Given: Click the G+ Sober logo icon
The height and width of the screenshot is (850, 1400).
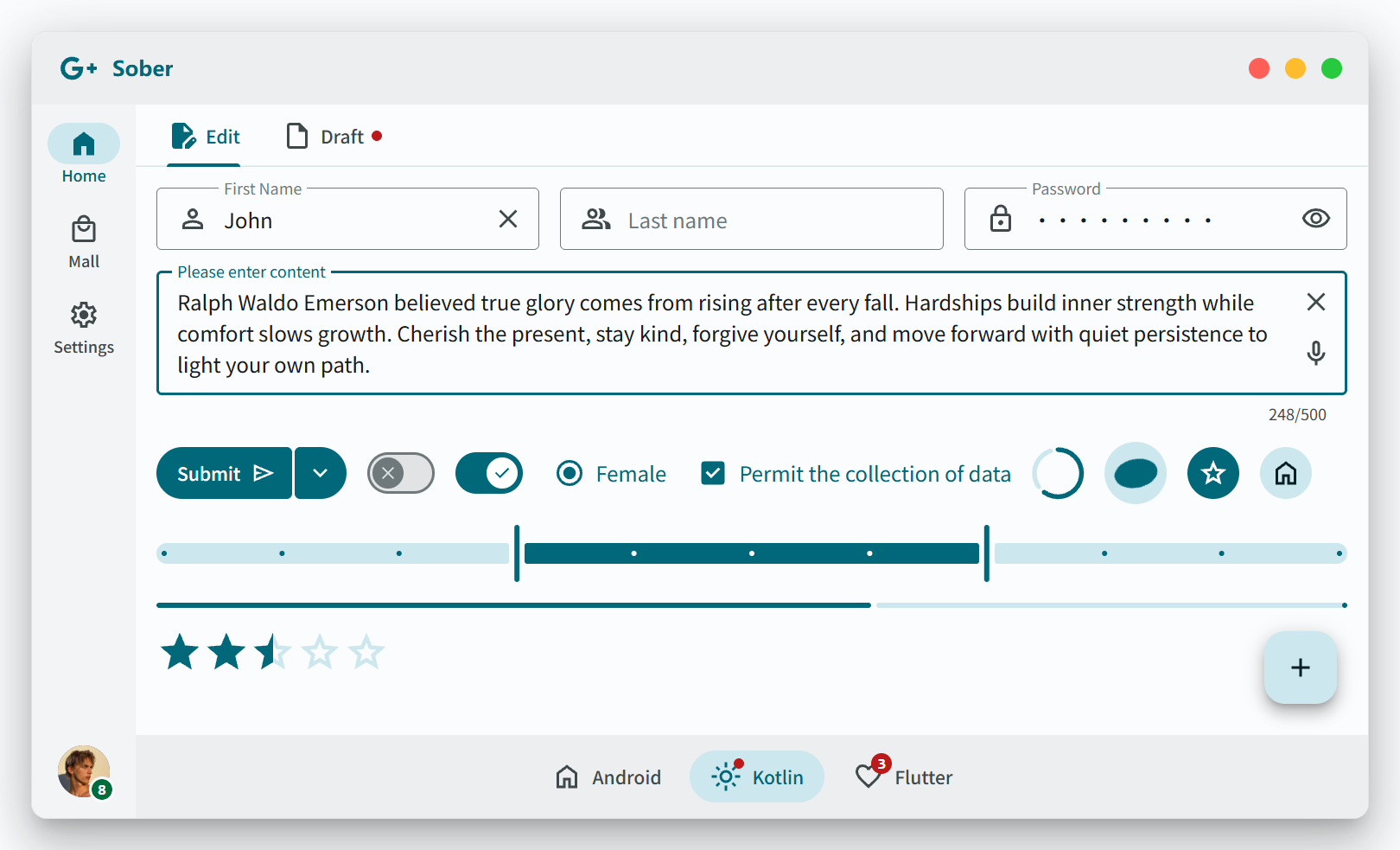Looking at the screenshot, I should (x=79, y=68).
